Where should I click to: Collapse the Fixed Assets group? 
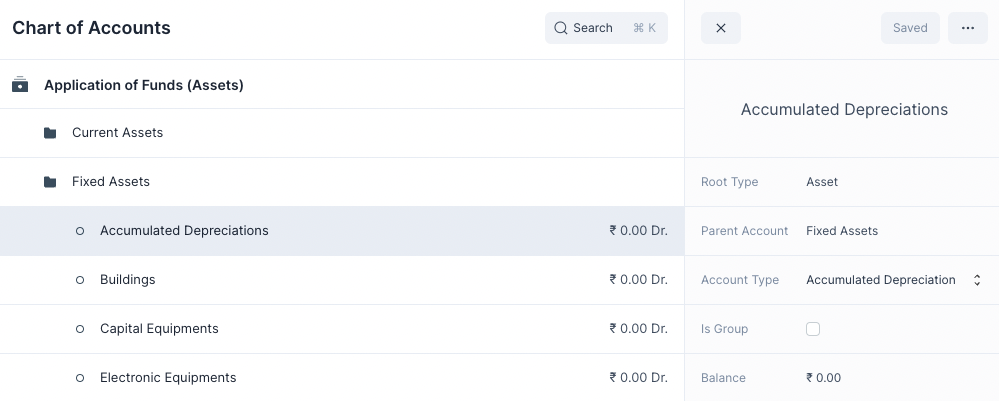(111, 182)
